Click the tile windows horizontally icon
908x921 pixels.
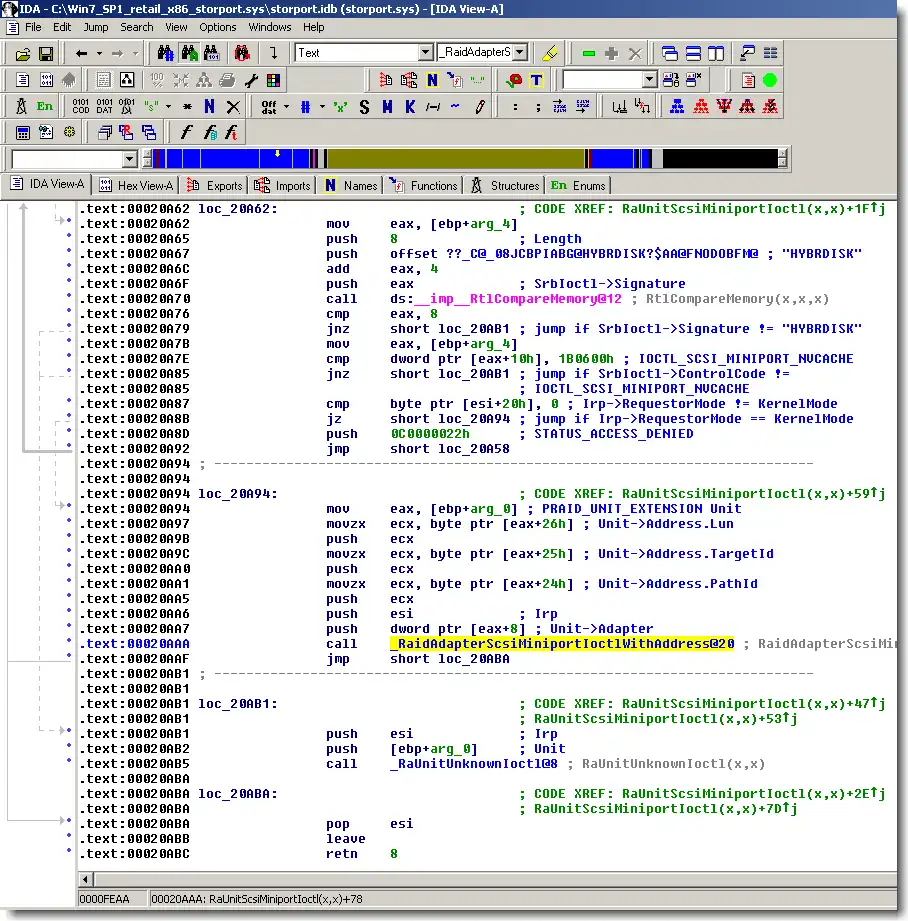click(693, 53)
